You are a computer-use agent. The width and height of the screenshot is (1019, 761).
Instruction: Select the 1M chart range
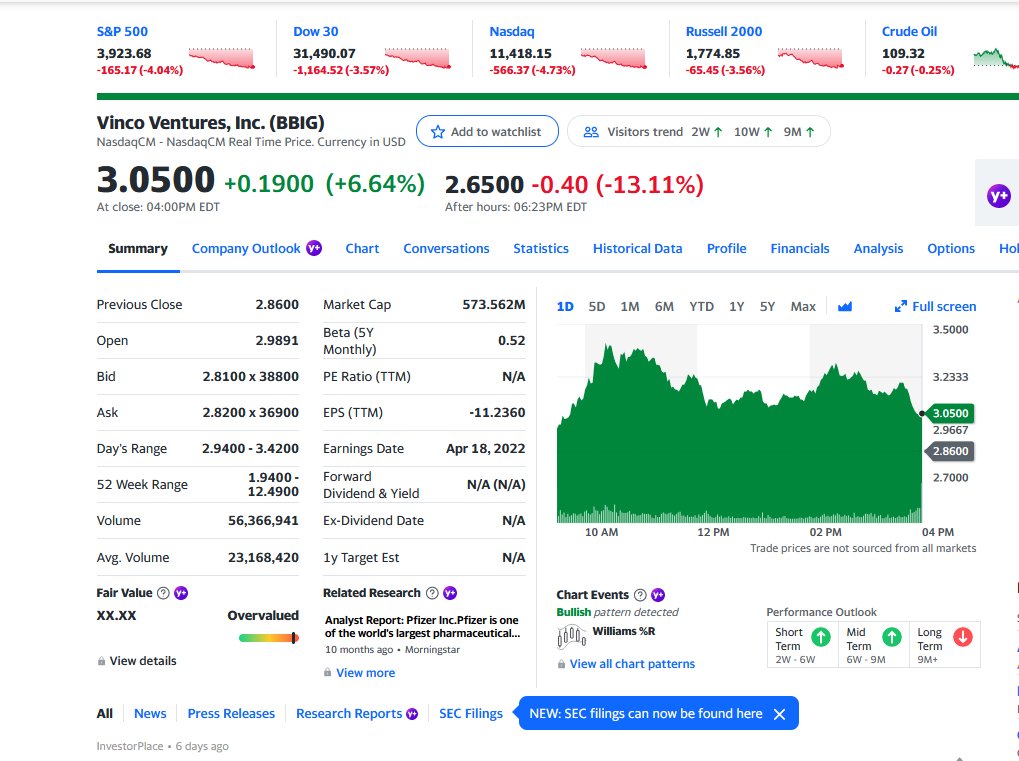pyautogui.click(x=630, y=306)
